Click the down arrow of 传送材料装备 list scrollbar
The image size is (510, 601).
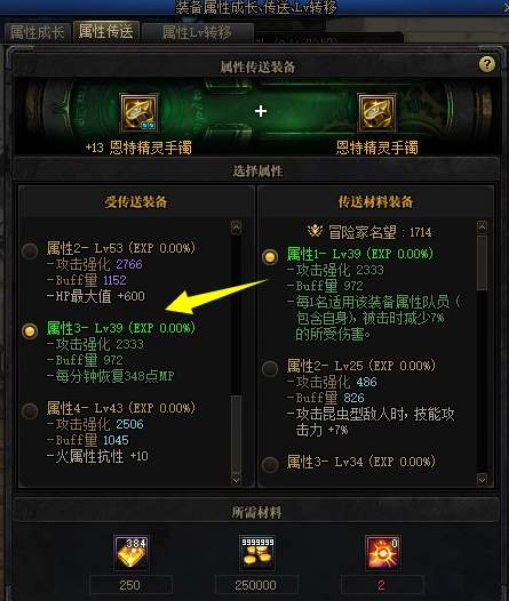point(482,479)
